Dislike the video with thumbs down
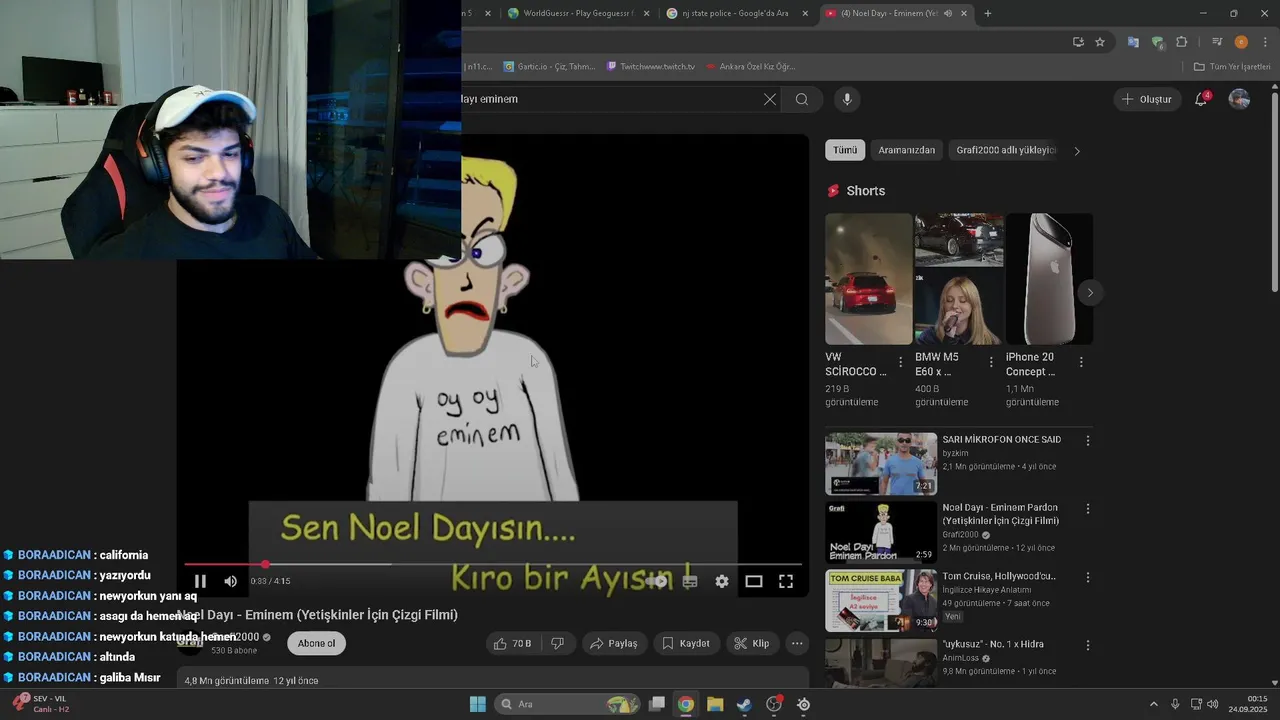This screenshot has height=720, width=1280. [558, 643]
